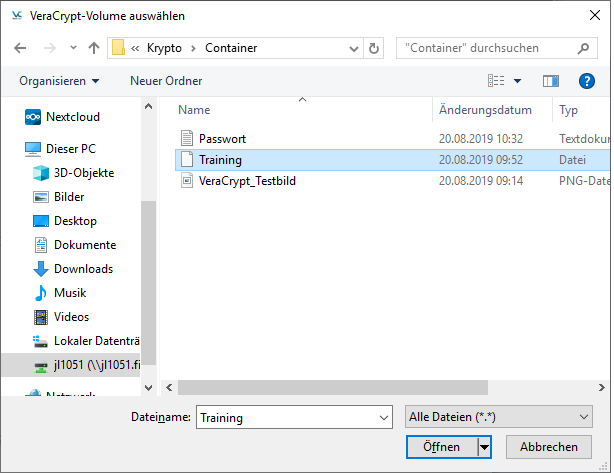Expand the Öffnen button split arrow
Viewport: 614px width, 473px height.
point(484,447)
